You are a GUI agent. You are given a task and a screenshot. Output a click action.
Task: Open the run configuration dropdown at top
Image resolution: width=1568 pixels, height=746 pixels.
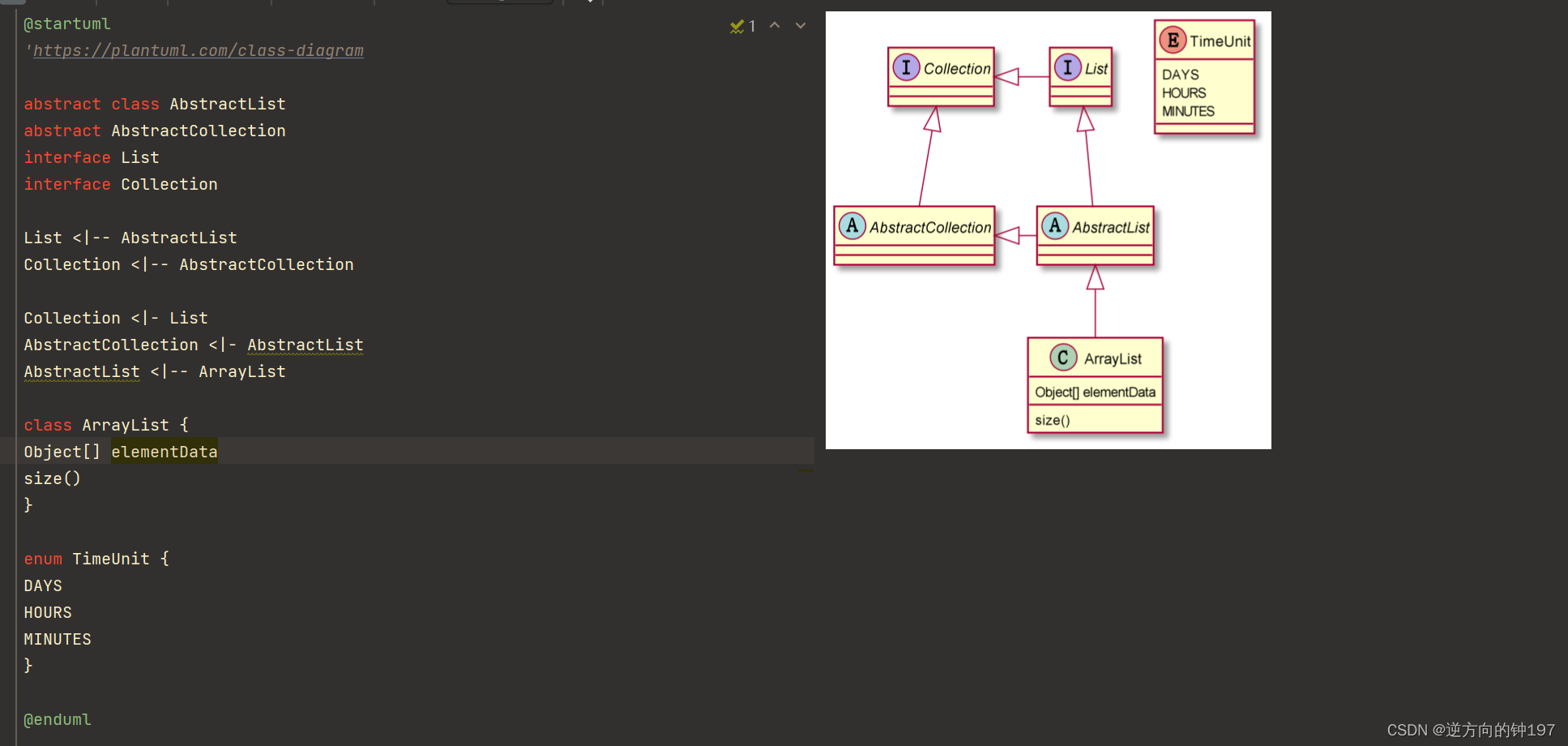(499, 2)
